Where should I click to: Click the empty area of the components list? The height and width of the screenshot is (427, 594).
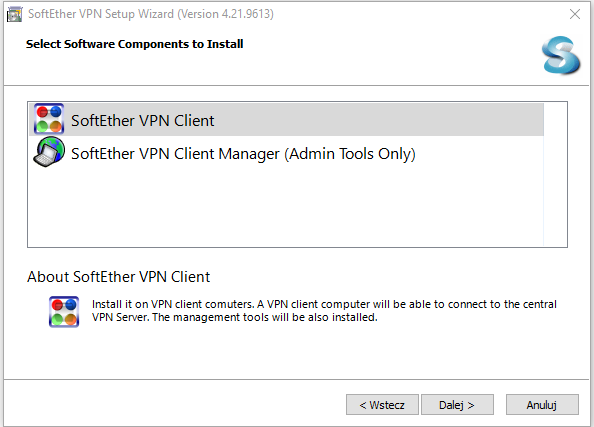click(286, 206)
